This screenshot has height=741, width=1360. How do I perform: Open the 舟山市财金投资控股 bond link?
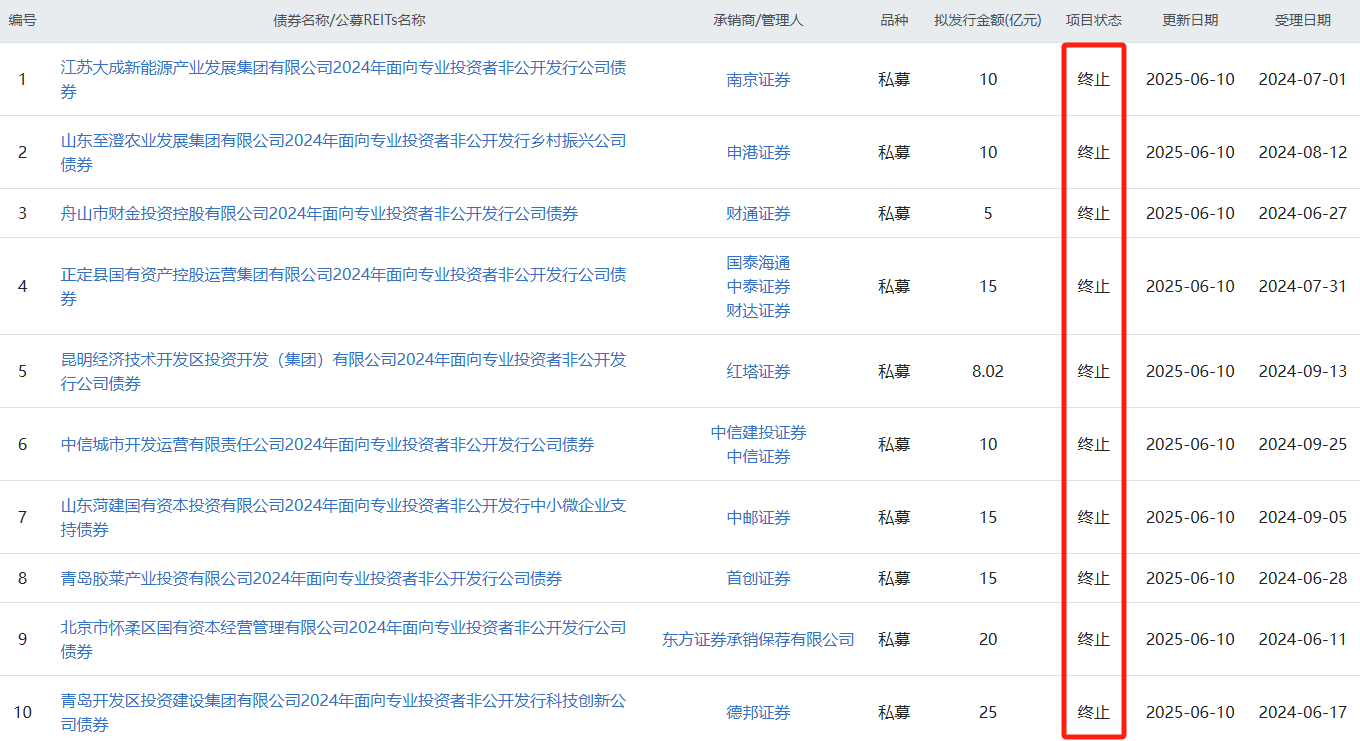coord(319,213)
